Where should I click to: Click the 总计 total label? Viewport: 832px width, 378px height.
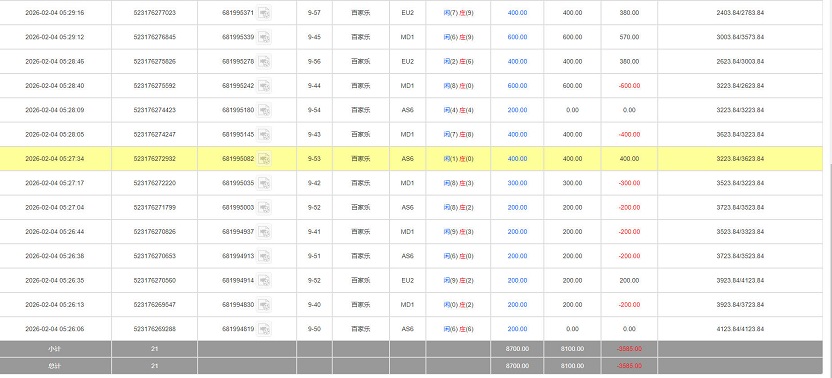tap(55, 366)
